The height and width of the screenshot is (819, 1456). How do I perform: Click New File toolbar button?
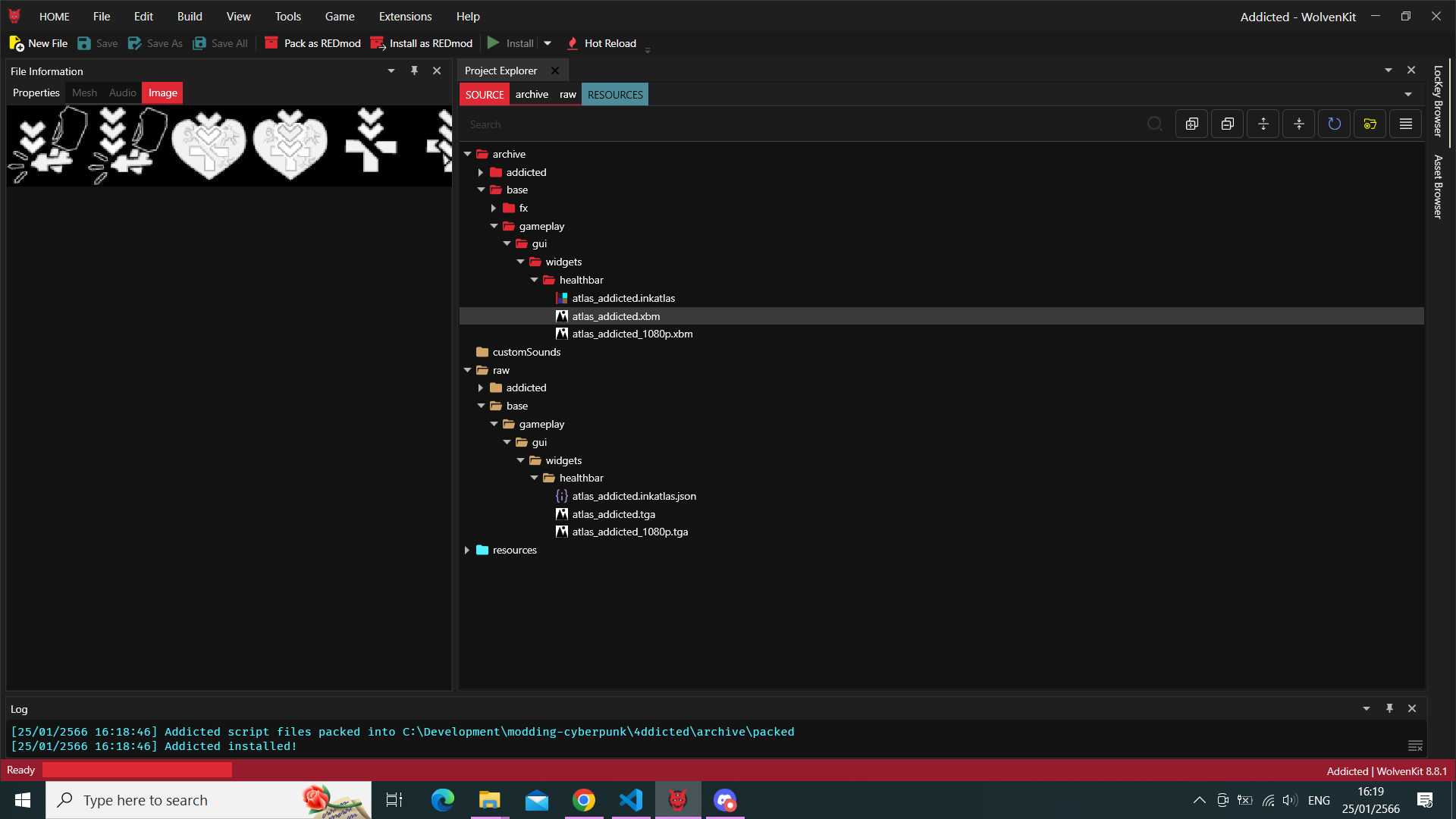tap(39, 43)
